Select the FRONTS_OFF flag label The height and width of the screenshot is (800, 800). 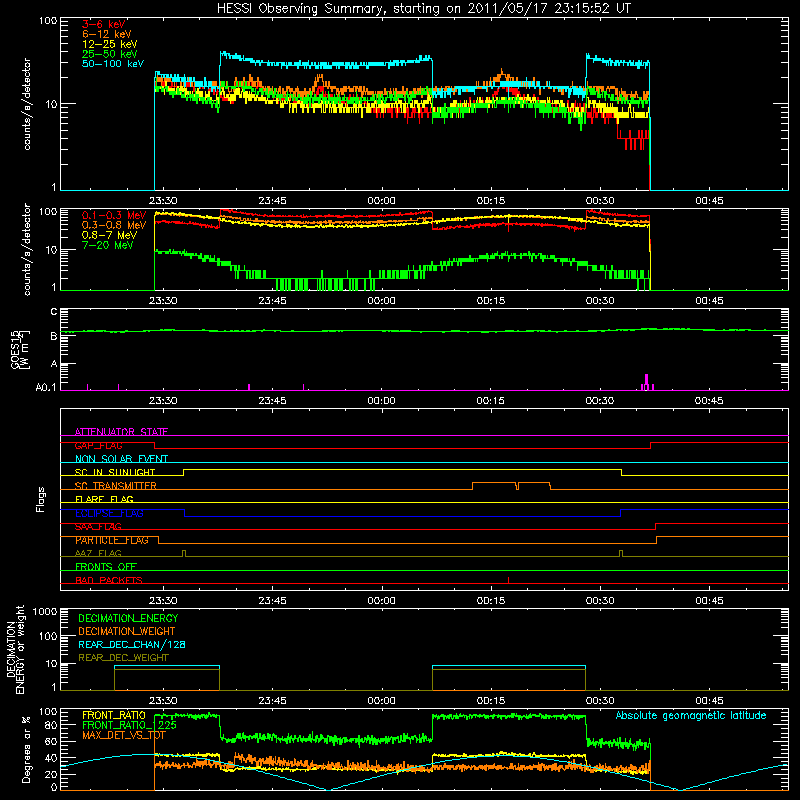click(106, 567)
